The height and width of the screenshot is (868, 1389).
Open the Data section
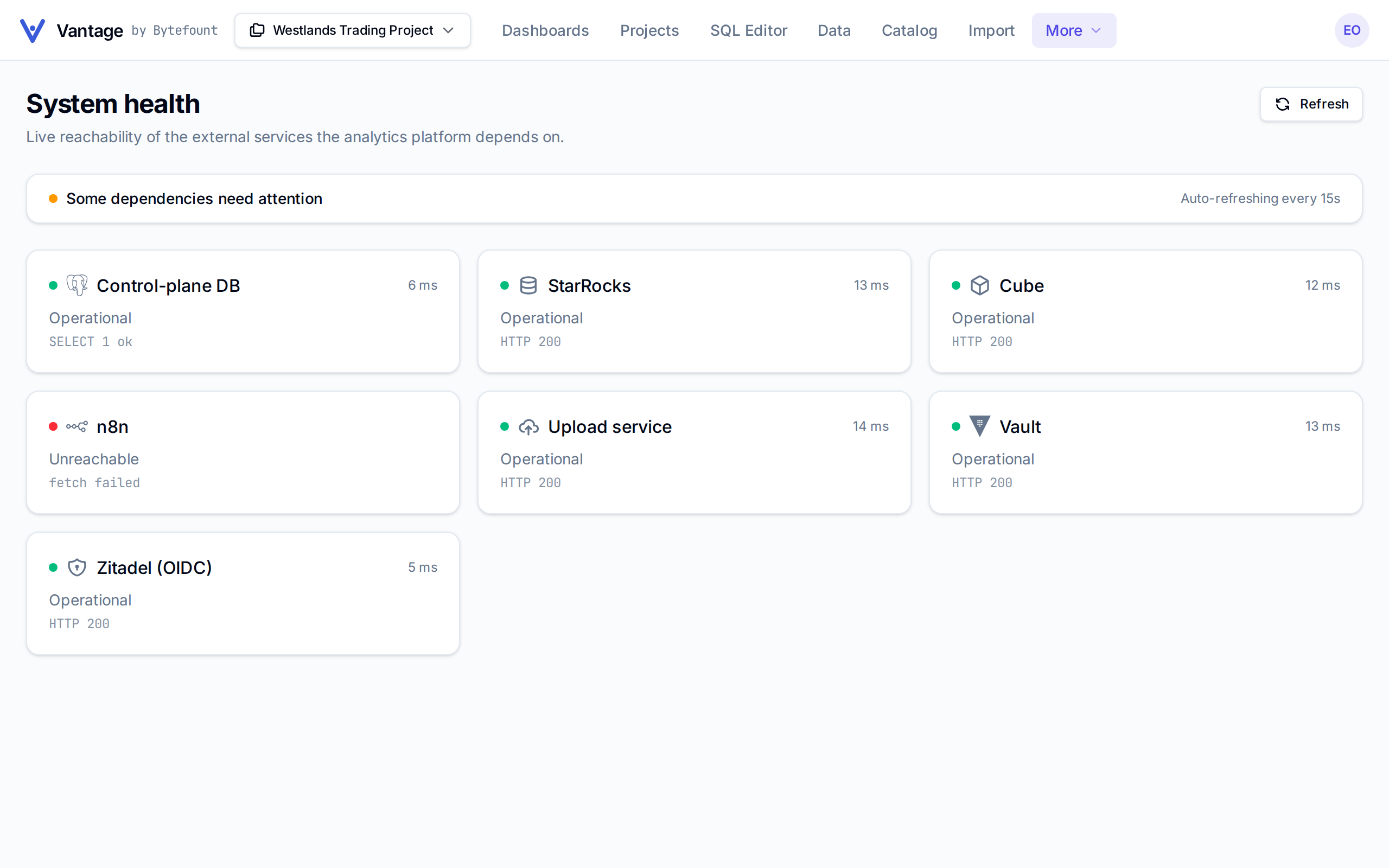[834, 30]
